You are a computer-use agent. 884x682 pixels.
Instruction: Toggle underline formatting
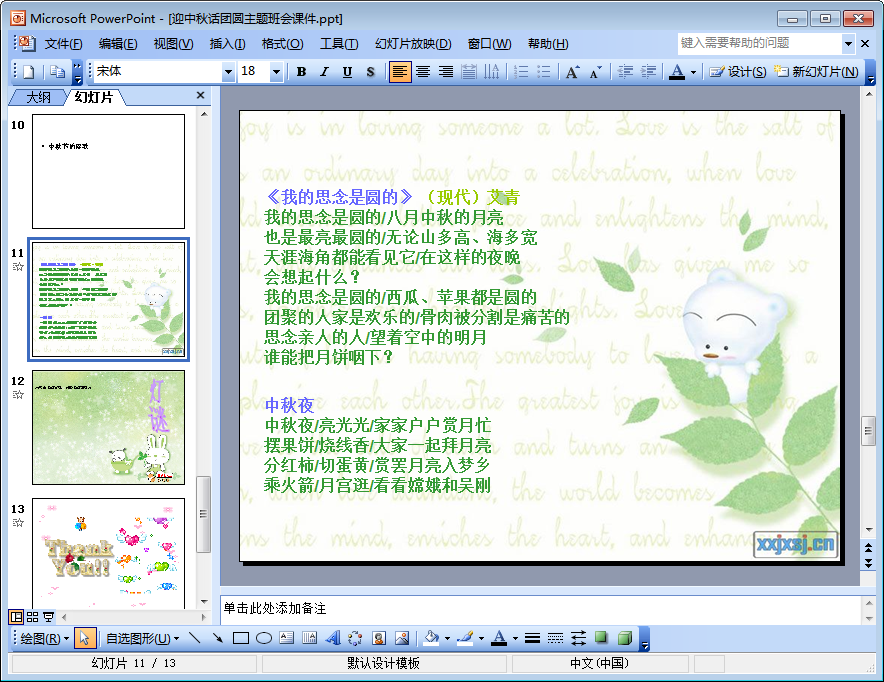click(347, 72)
